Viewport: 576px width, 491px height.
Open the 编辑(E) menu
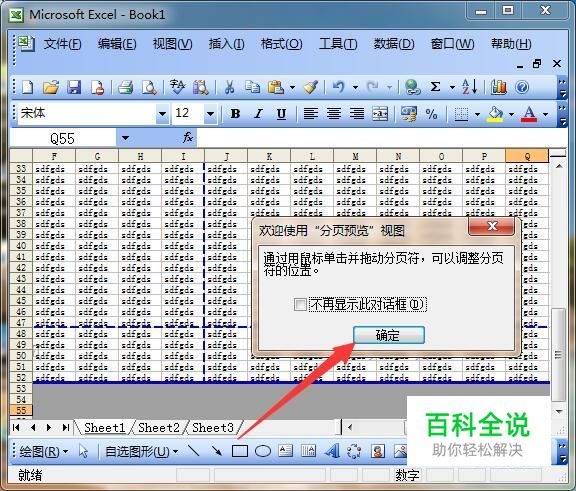(117, 44)
